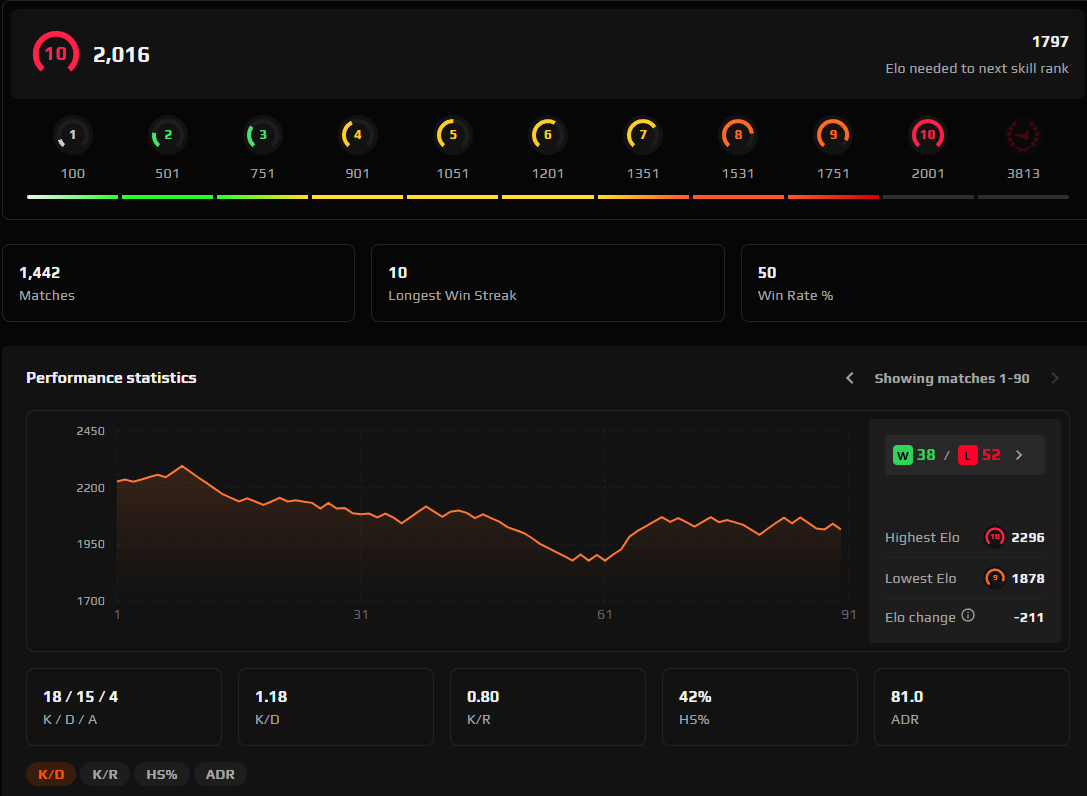Image resolution: width=1087 pixels, height=796 pixels.
Task: Click the 18 / 15 / 4 K/D/A card
Action: [x=124, y=707]
